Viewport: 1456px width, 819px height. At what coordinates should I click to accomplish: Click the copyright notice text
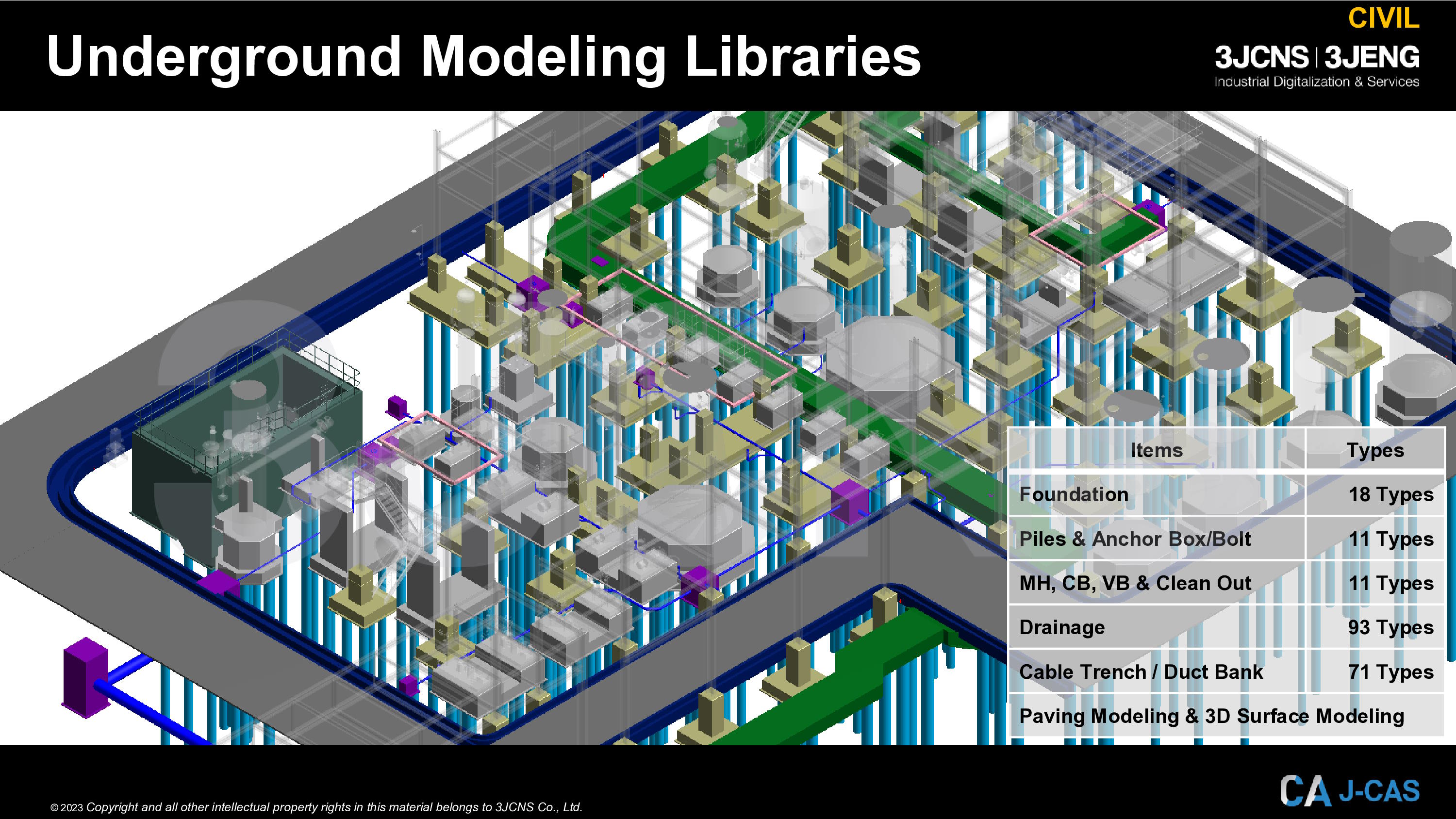coord(316,807)
